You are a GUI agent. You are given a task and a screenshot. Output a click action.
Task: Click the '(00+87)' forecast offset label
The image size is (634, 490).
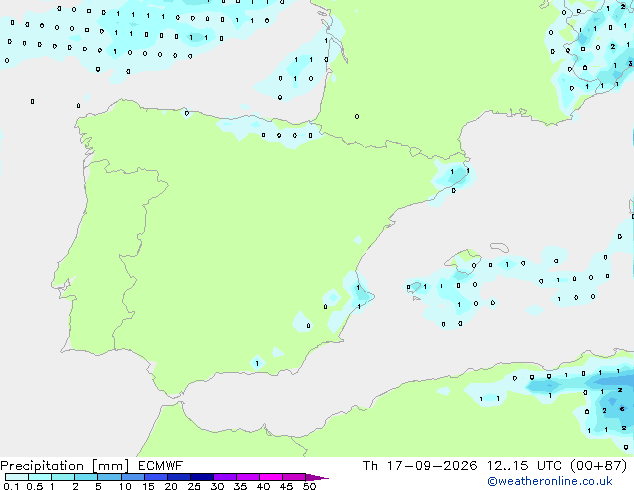pyautogui.click(x=598, y=466)
